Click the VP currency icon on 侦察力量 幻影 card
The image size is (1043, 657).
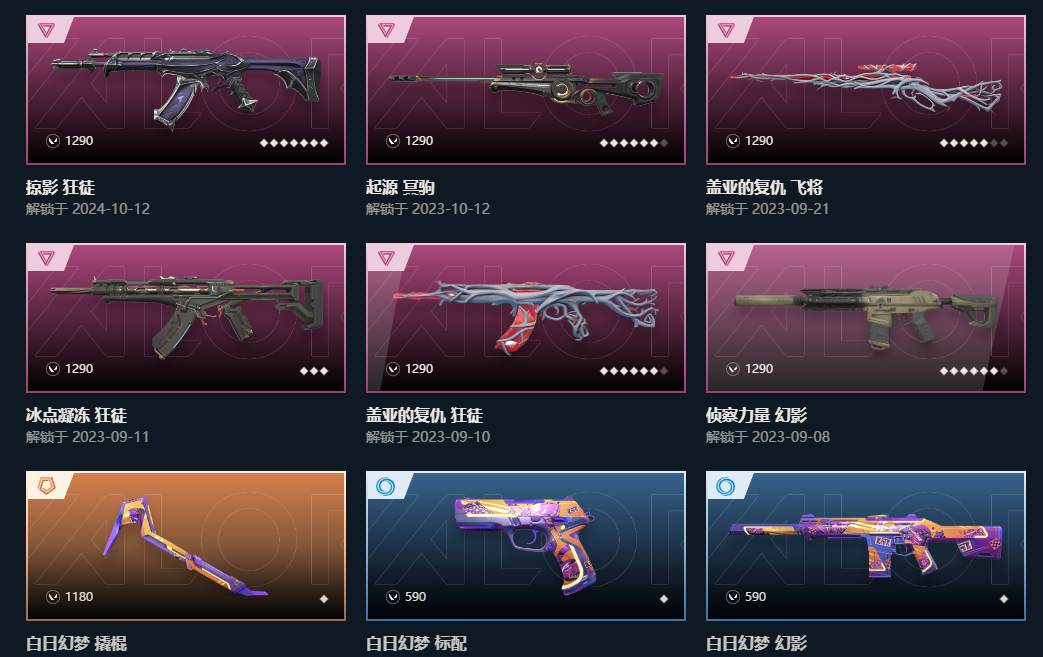[x=732, y=369]
